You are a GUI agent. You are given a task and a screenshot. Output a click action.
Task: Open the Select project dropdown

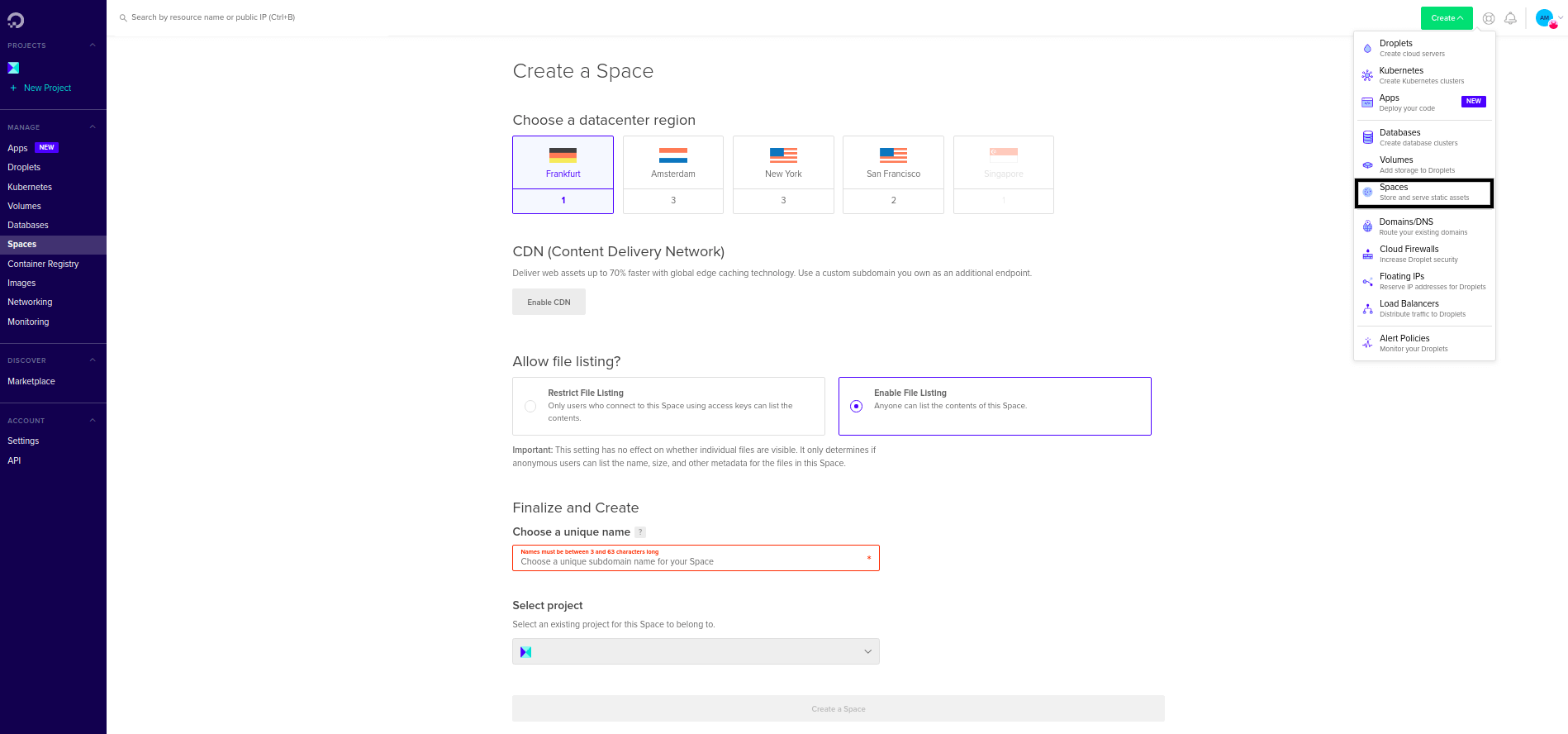(696, 651)
